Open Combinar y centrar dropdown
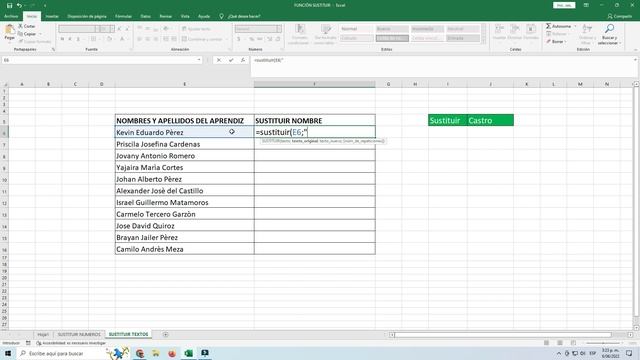640x360 pixels. pyautogui.click(x=227, y=39)
